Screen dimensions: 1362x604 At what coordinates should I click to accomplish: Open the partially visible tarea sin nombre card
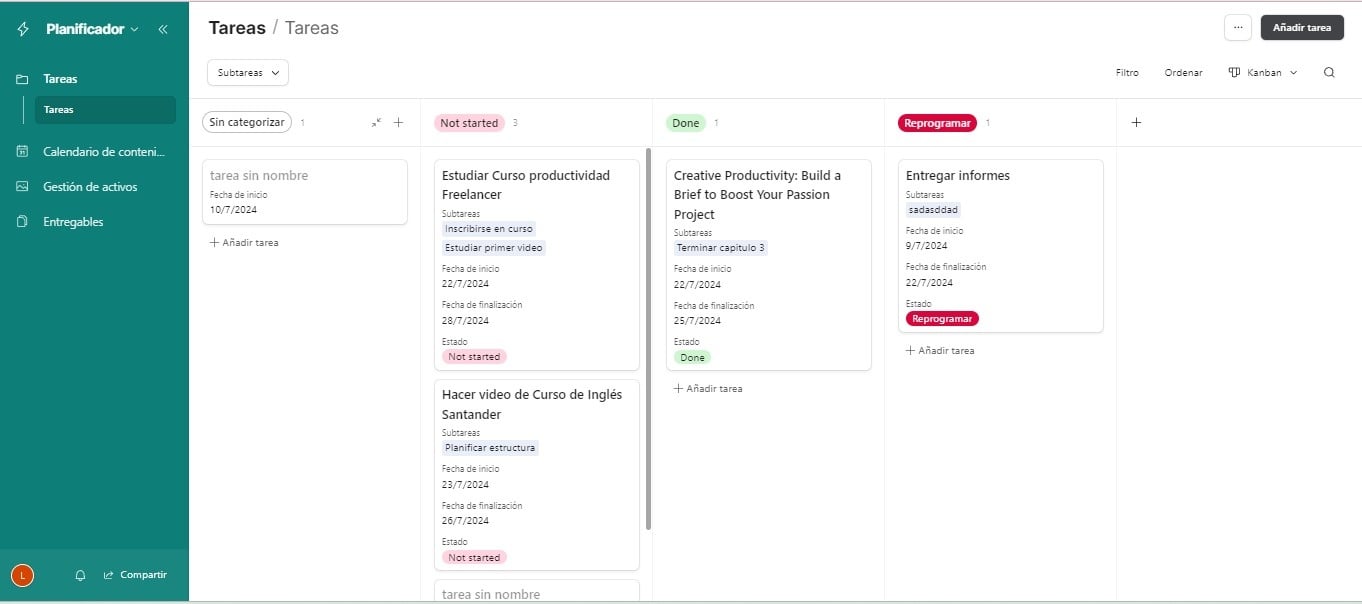537,592
